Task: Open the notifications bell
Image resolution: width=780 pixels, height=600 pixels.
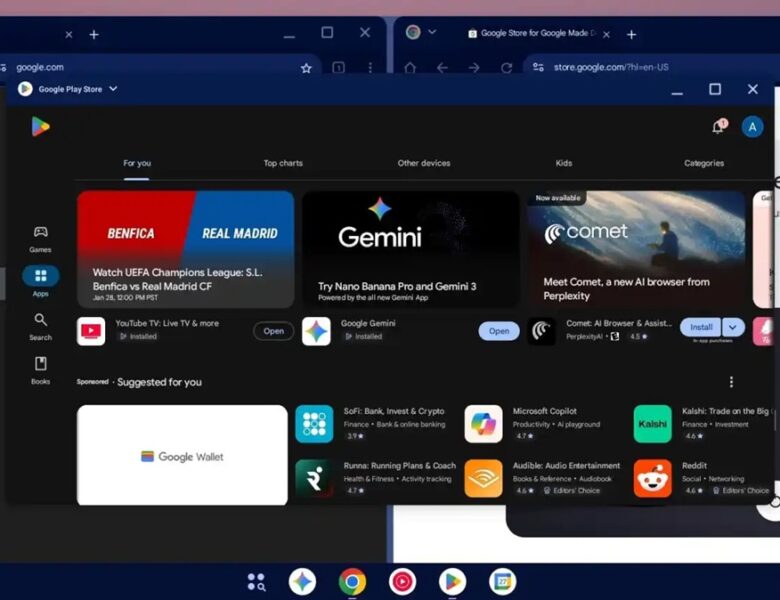Action: pos(718,127)
